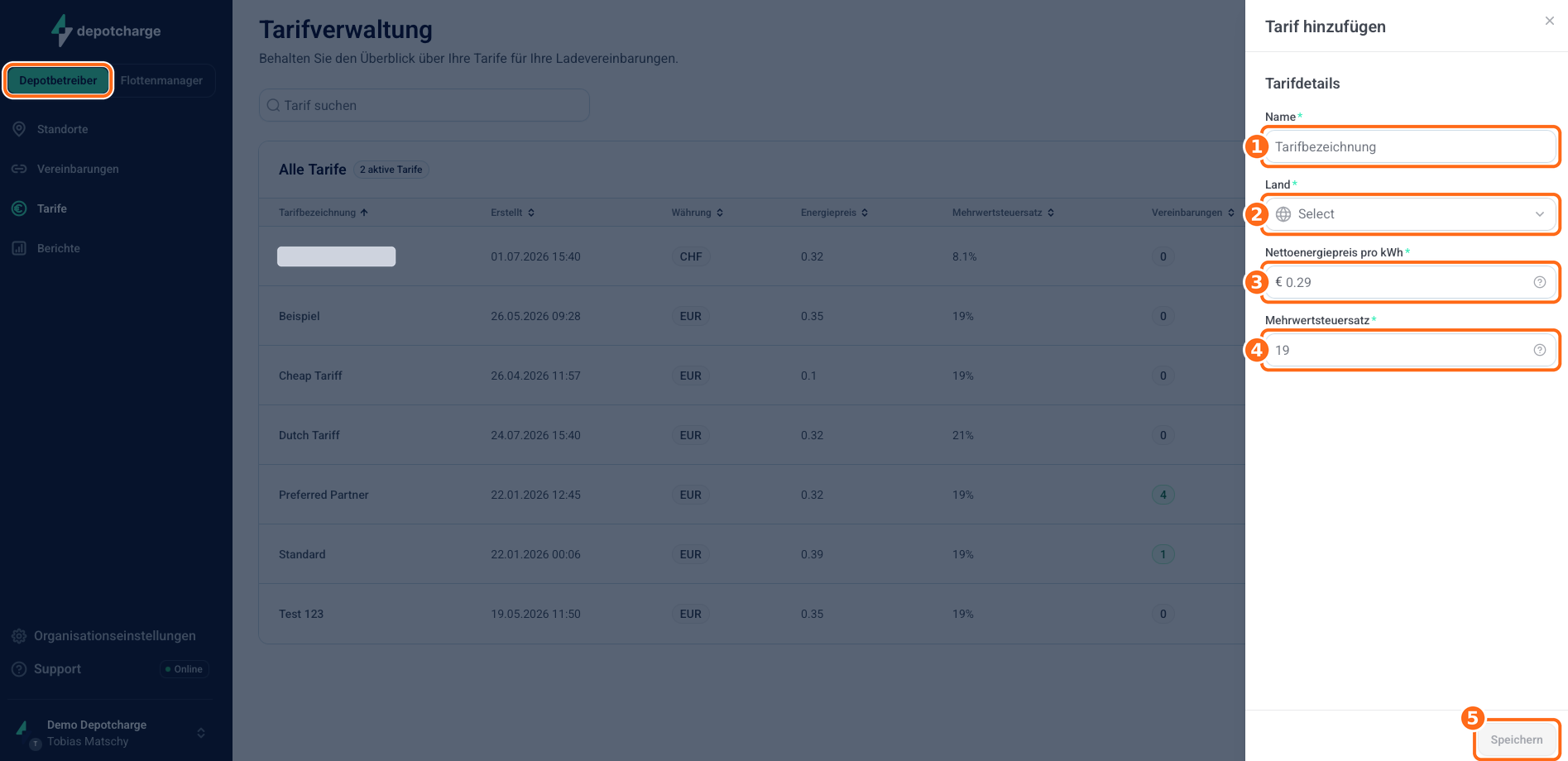
Task: Focus the Tarifbezeichnung name field
Action: pos(1410,146)
